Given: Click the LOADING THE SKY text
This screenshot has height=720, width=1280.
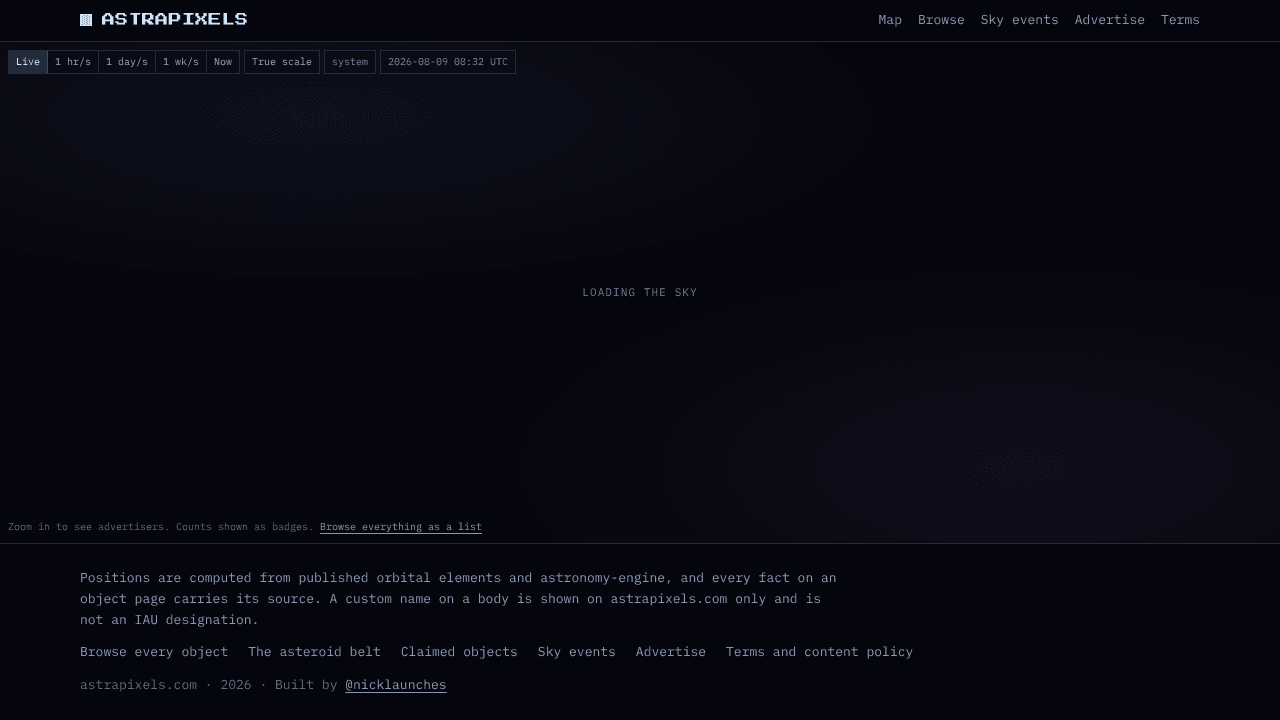Looking at the screenshot, I should click(x=640, y=293).
